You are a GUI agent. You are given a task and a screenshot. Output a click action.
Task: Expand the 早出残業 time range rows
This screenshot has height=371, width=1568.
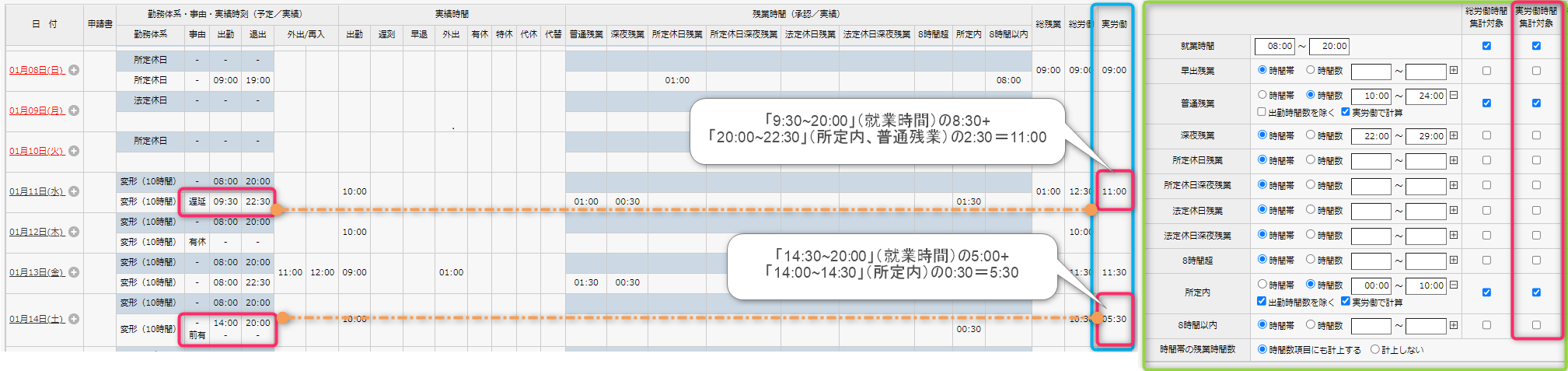(1454, 71)
